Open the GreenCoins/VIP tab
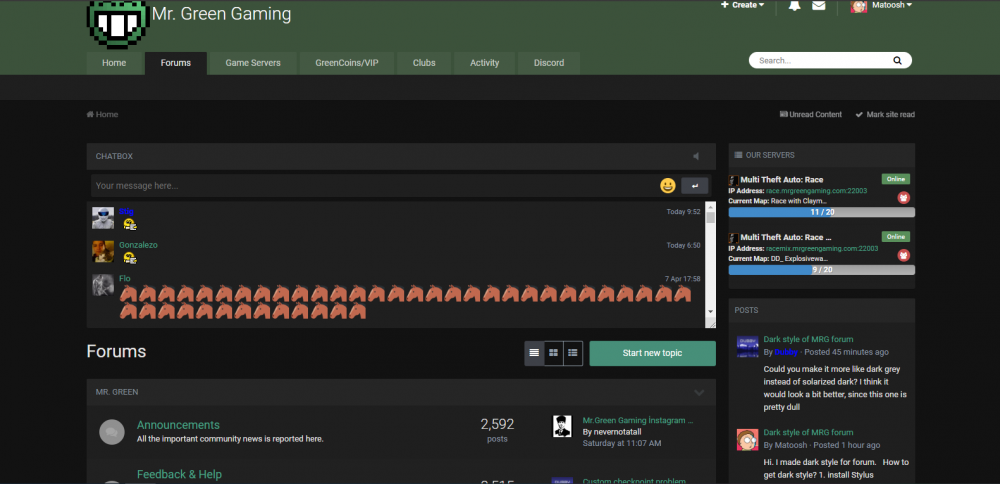Image resolution: width=1000 pixels, height=484 pixels. pyautogui.click(x=347, y=63)
